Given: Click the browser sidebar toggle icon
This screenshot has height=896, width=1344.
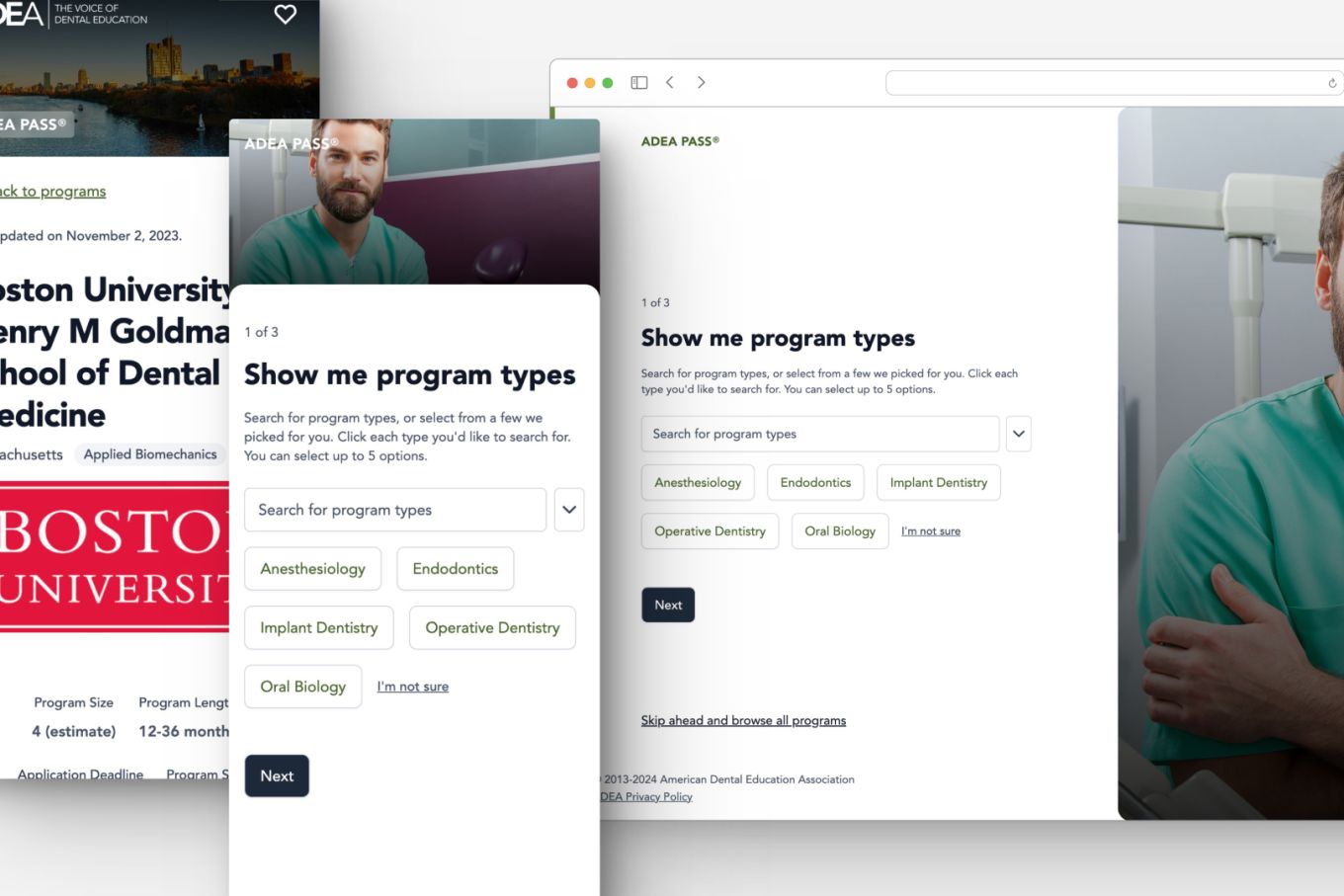Looking at the screenshot, I should tap(639, 83).
